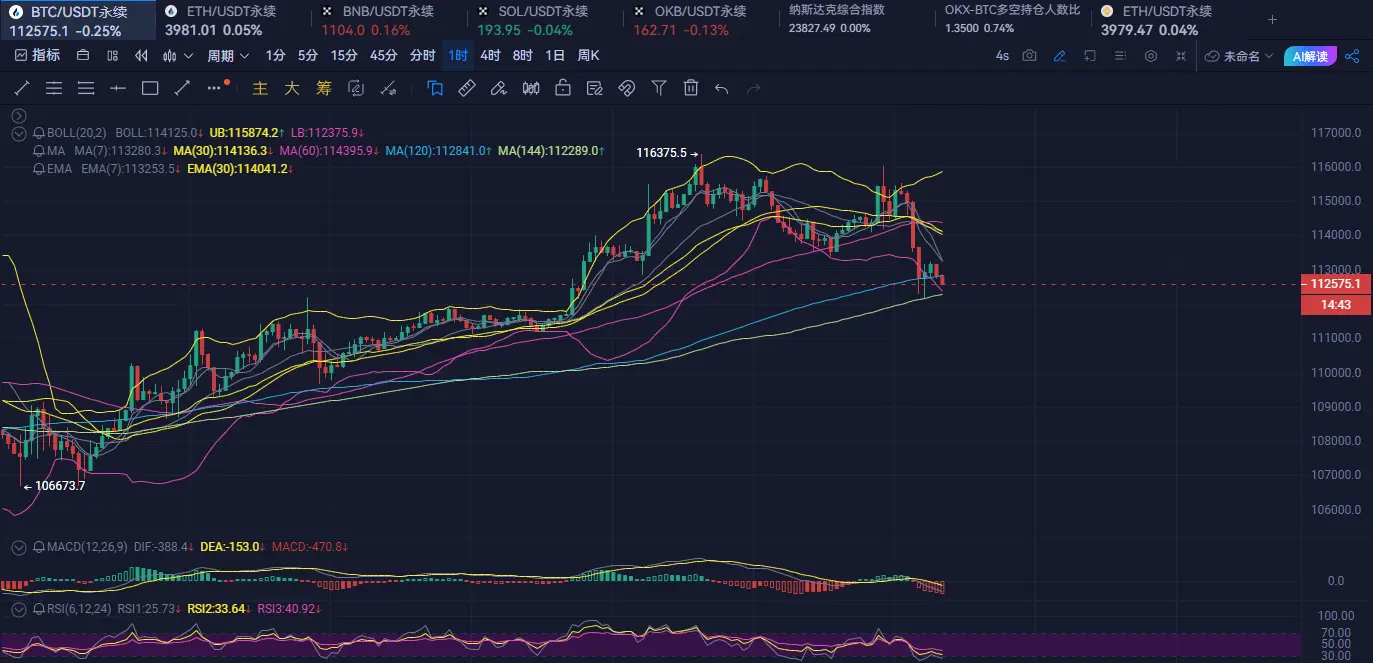Click the edit note icon
Image resolution: width=1373 pixels, height=663 pixels.
coord(595,88)
